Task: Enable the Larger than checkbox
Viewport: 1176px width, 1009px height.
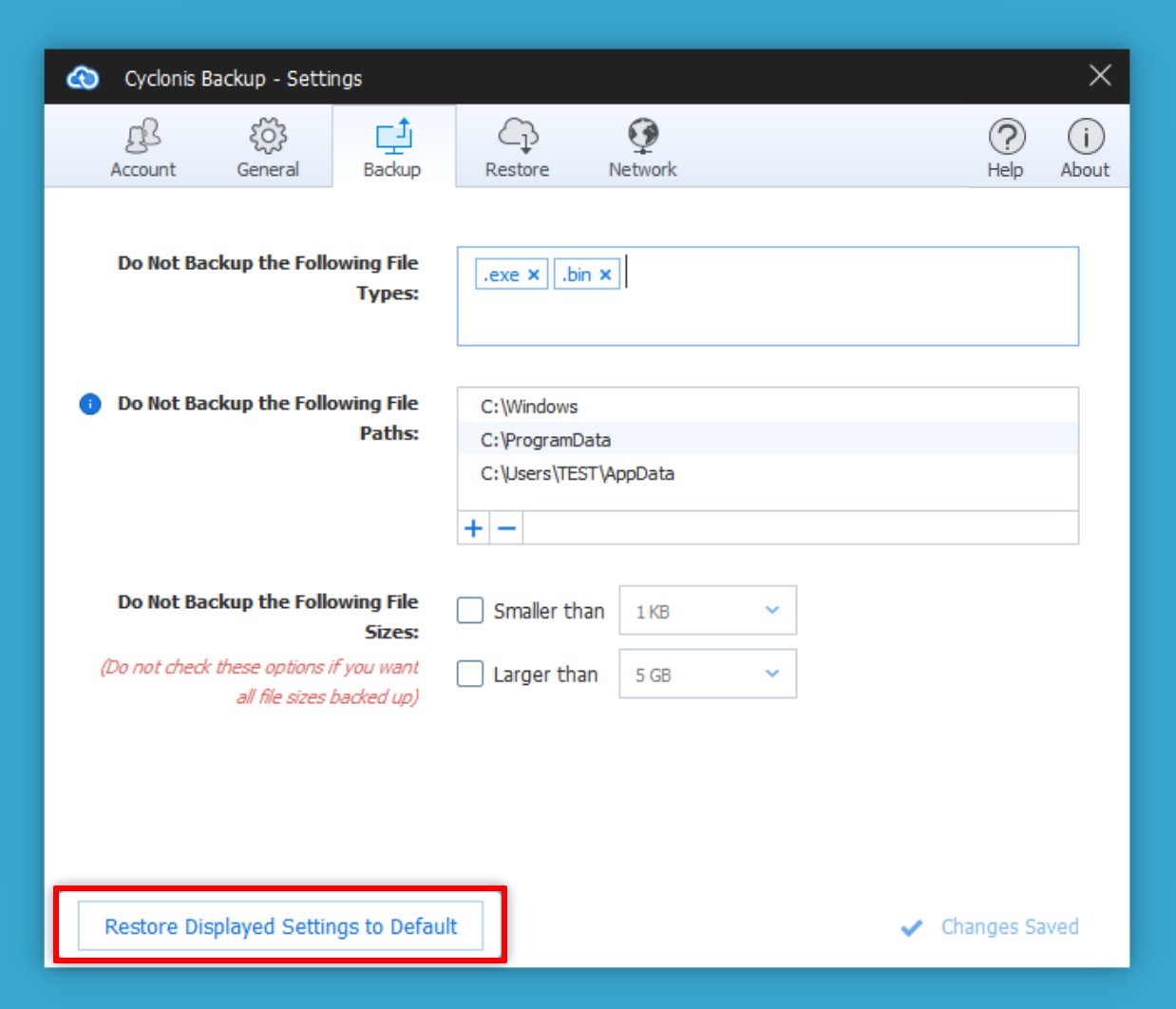Action: pyautogui.click(x=470, y=674)
